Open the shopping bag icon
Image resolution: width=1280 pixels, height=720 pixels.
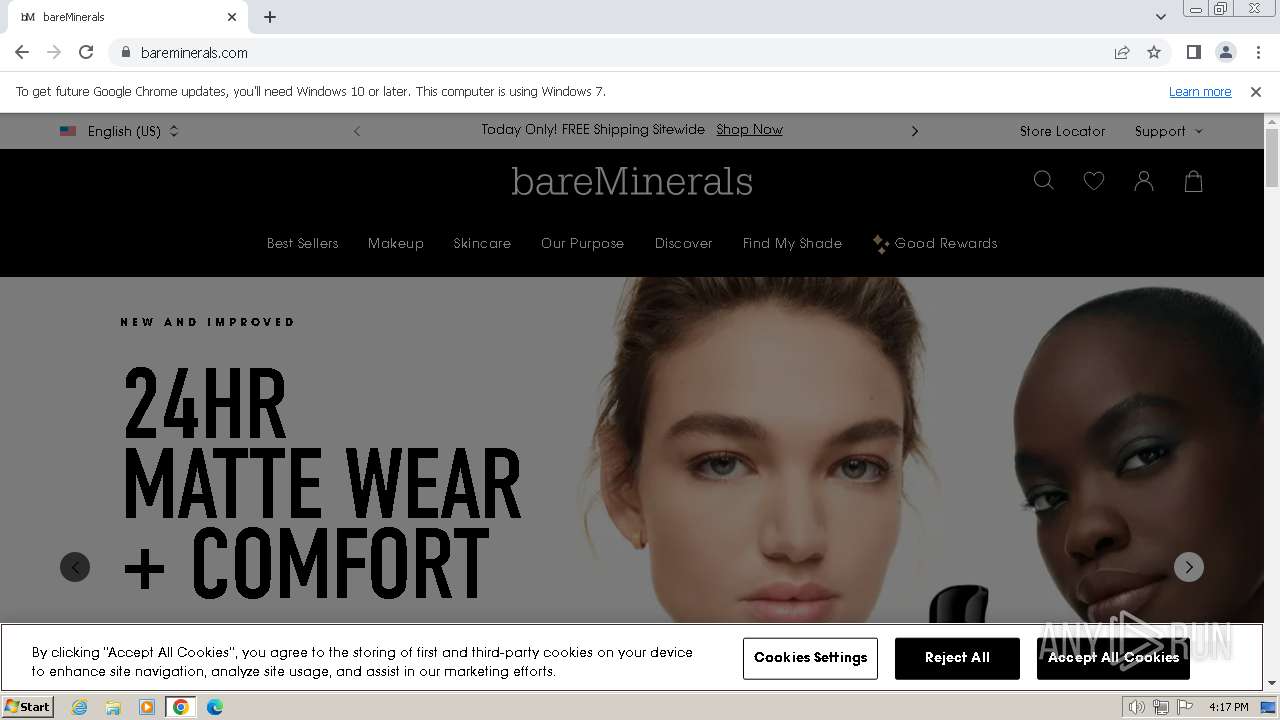[x=1193, y=181]
